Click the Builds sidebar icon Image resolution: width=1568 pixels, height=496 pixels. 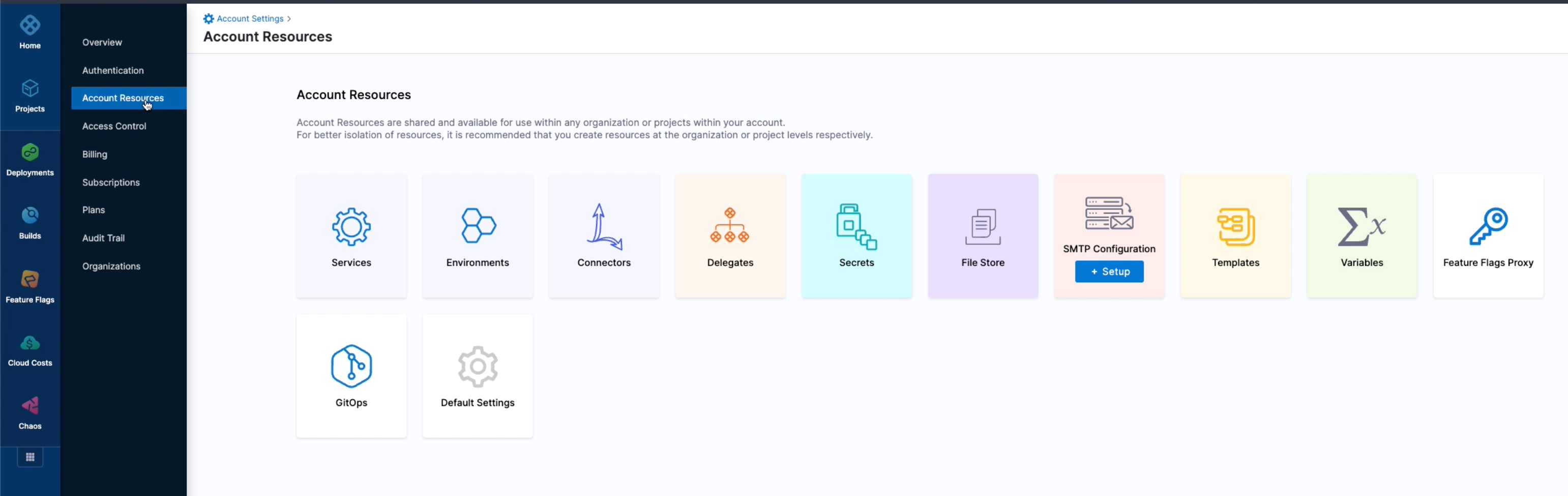point(29,221)
